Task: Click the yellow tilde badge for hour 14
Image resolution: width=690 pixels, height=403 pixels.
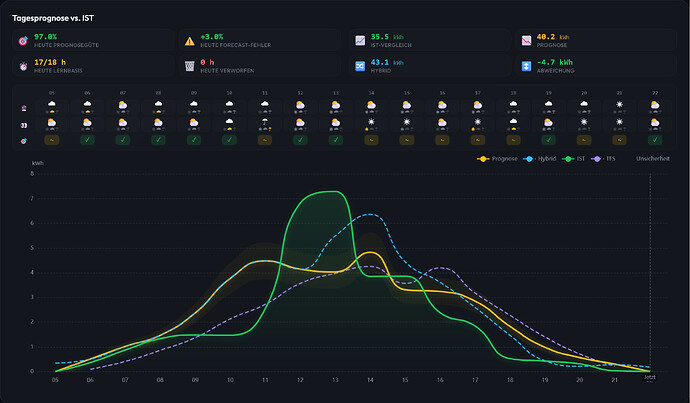Action: tap(371, 140)
